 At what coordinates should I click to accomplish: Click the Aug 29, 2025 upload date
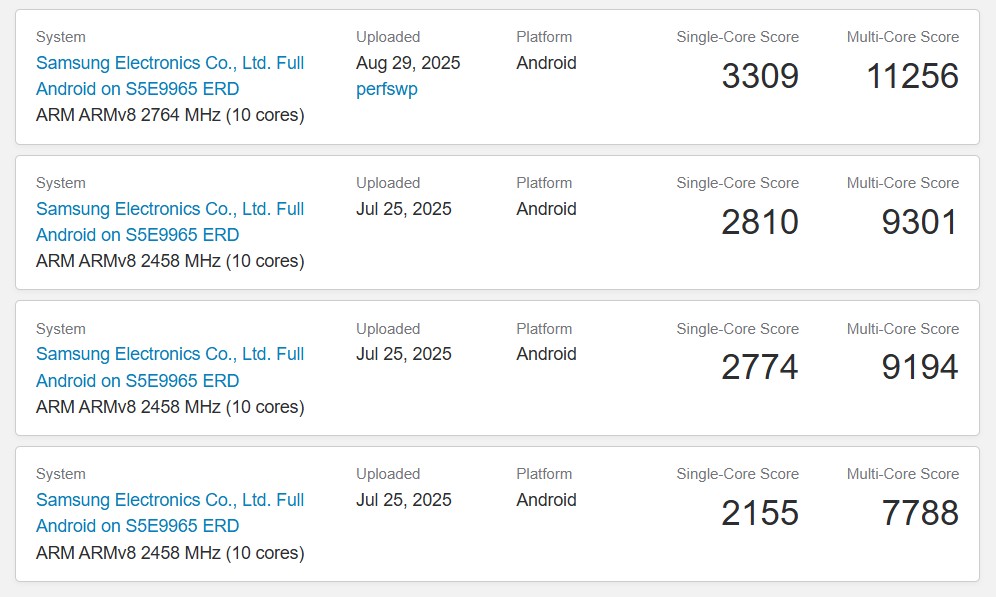click(x=408, y=63)
